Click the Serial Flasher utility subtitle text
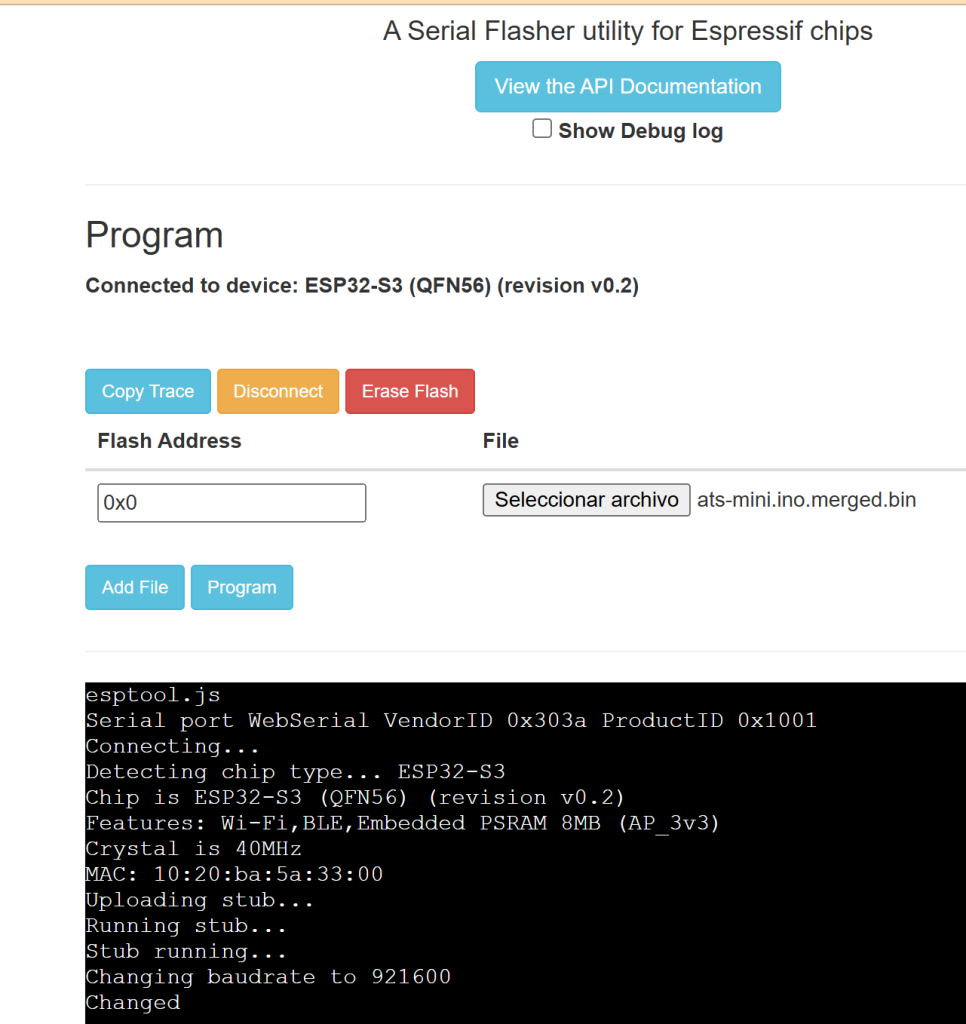 [627, 31]
